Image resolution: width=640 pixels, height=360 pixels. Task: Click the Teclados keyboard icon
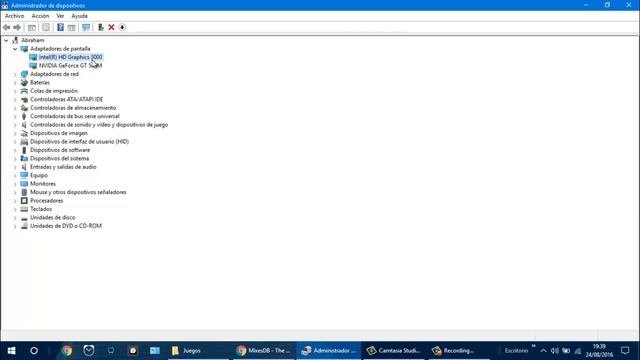(x=24, y=209)
